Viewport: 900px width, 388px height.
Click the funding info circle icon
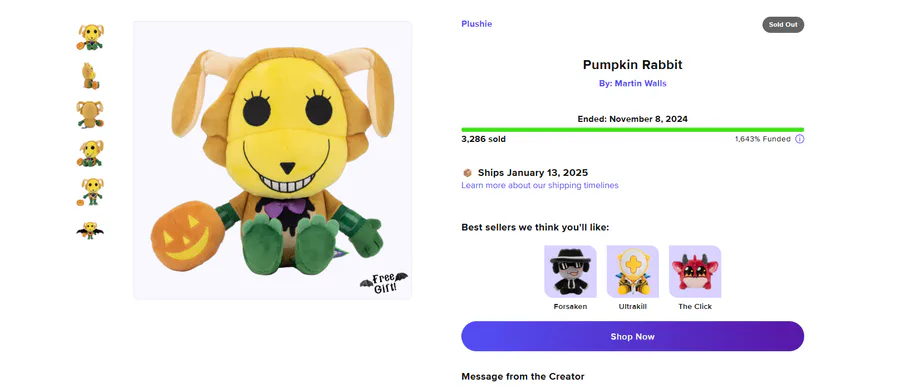tap(800, 139)
